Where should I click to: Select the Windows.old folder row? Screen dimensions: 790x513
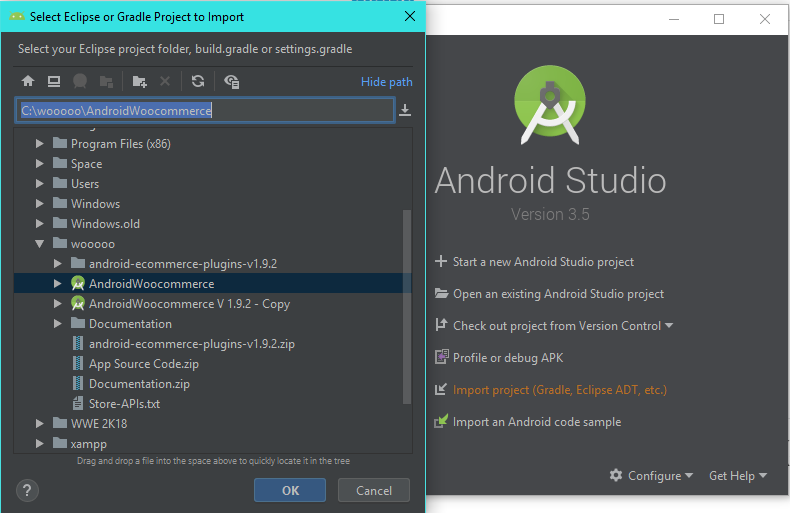click(213, 223)
